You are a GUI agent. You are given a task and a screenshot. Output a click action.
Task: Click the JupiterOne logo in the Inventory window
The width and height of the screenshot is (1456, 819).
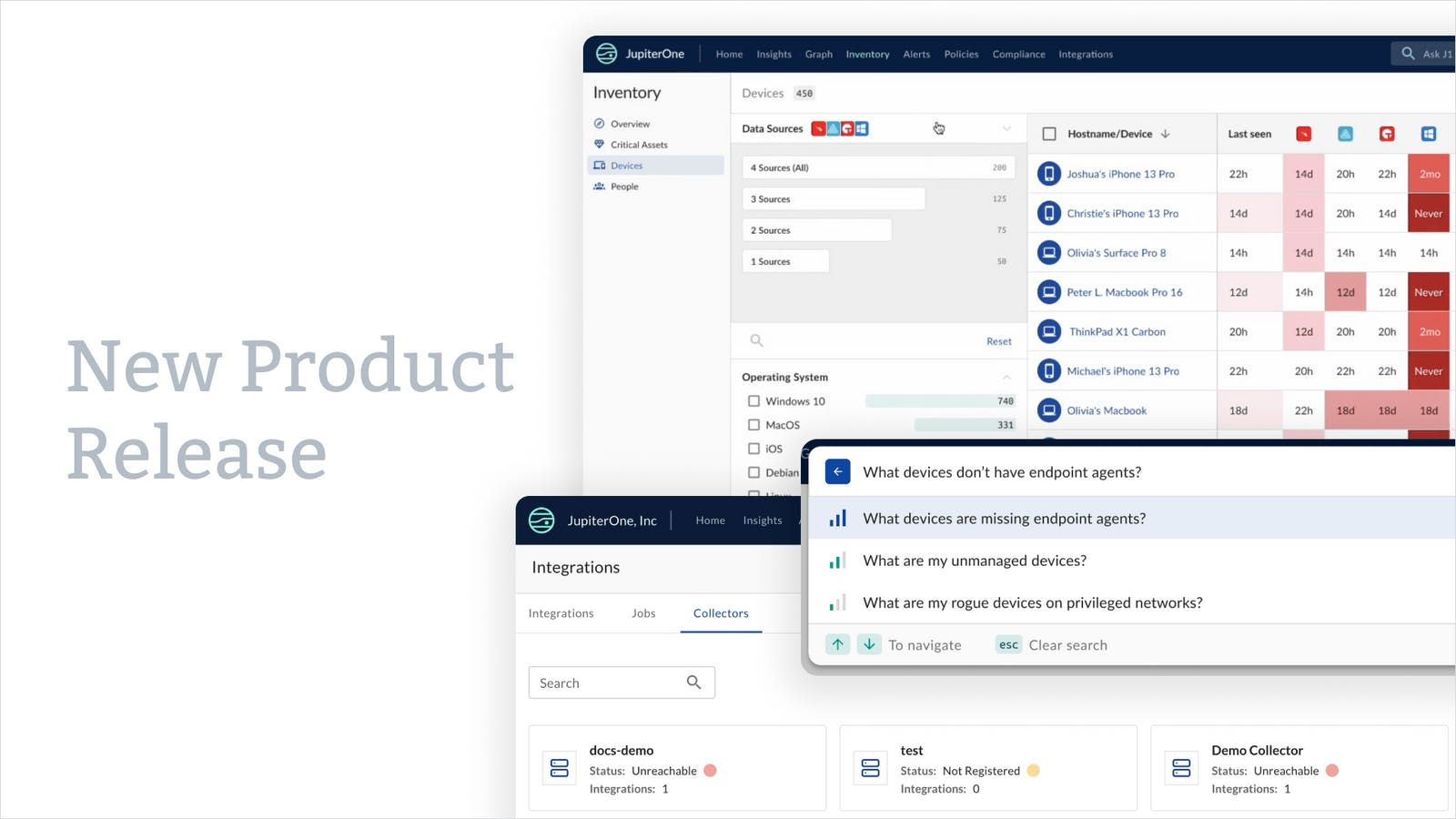click(x=606, y=54)
